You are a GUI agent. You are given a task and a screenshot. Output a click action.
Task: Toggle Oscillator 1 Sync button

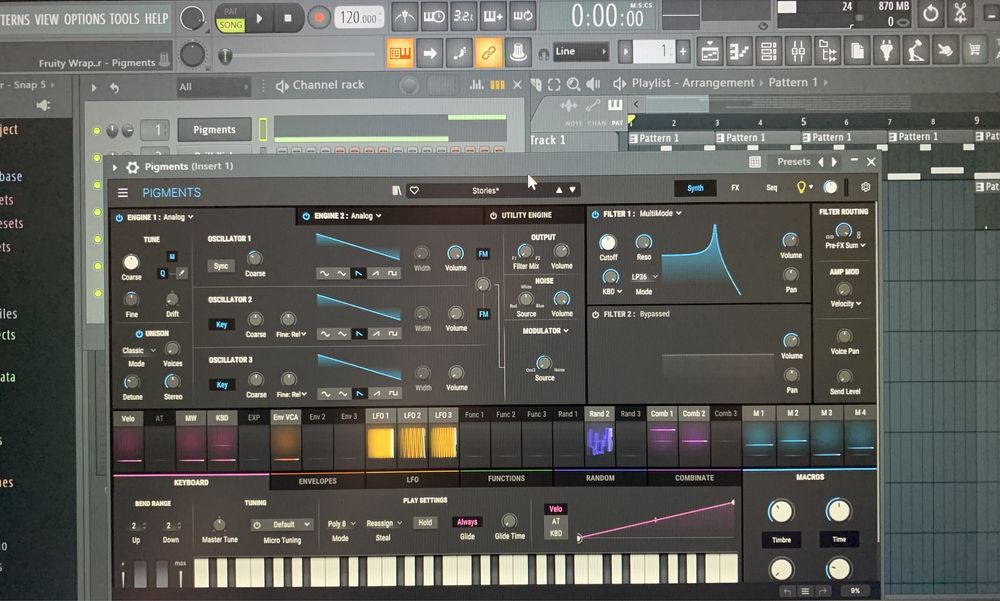(x=221, y=265)
